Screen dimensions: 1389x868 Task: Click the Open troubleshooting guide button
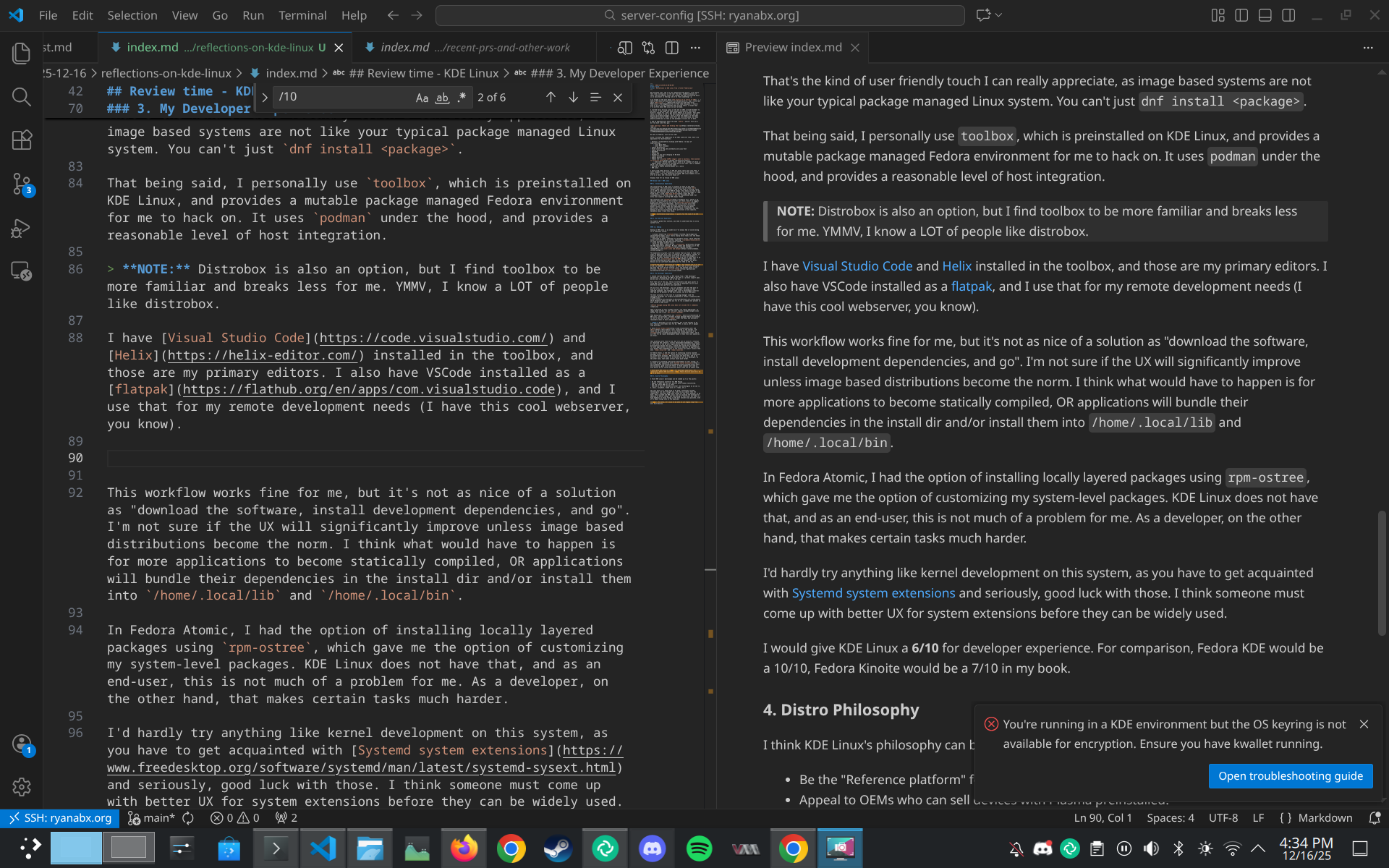tap(1291, 776)
